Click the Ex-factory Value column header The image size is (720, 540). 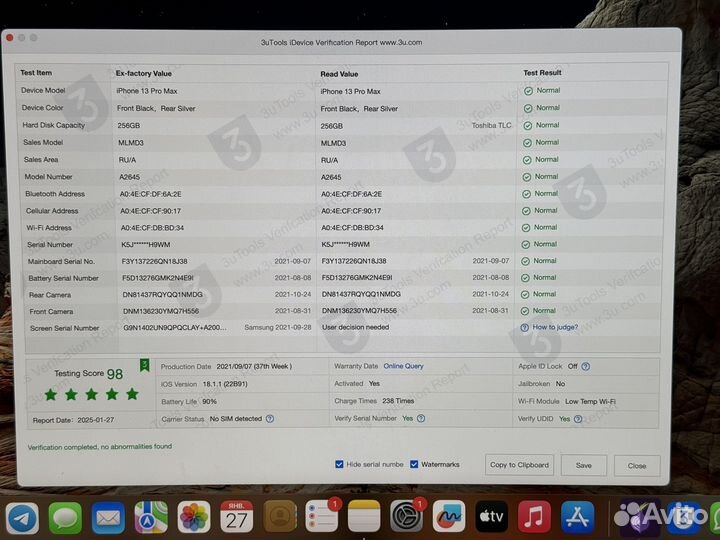point(144,73)
